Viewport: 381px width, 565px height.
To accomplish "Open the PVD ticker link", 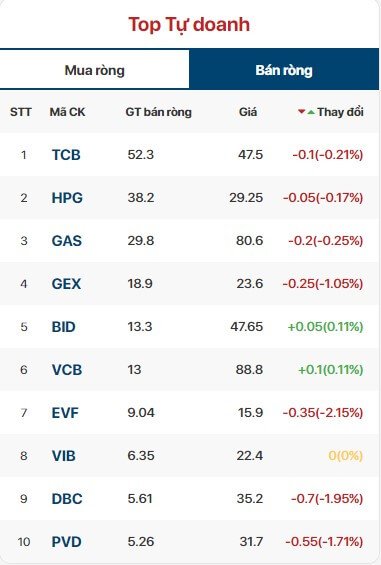I will [x=67, y=542].
